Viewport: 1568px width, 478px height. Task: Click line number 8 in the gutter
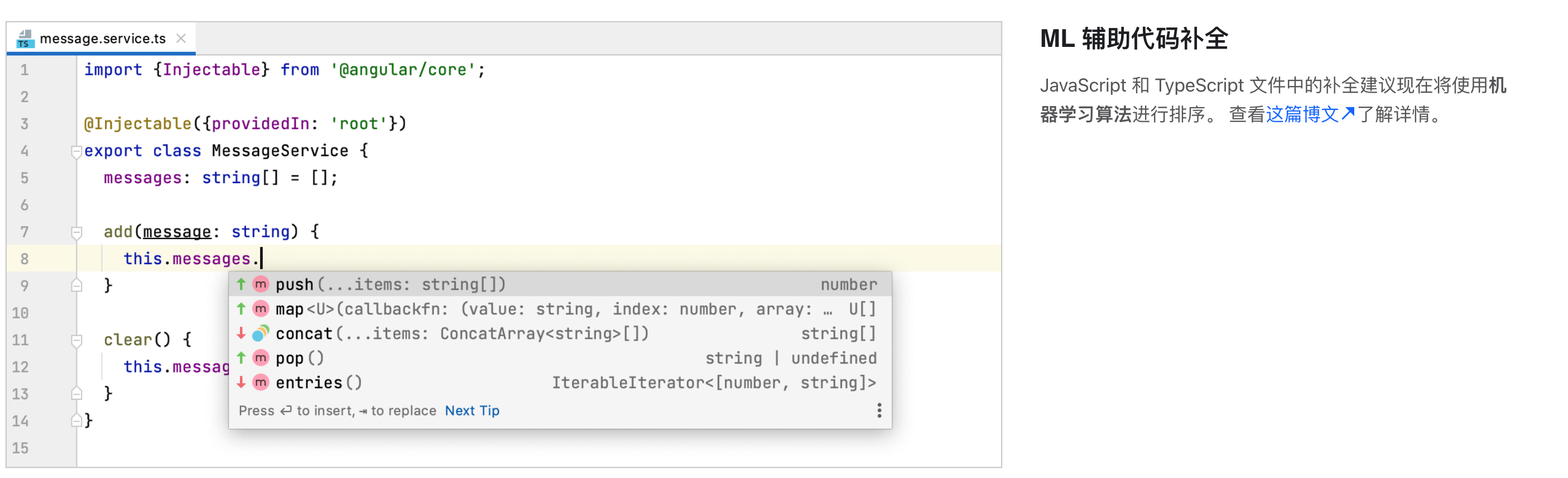pos(25,258)
